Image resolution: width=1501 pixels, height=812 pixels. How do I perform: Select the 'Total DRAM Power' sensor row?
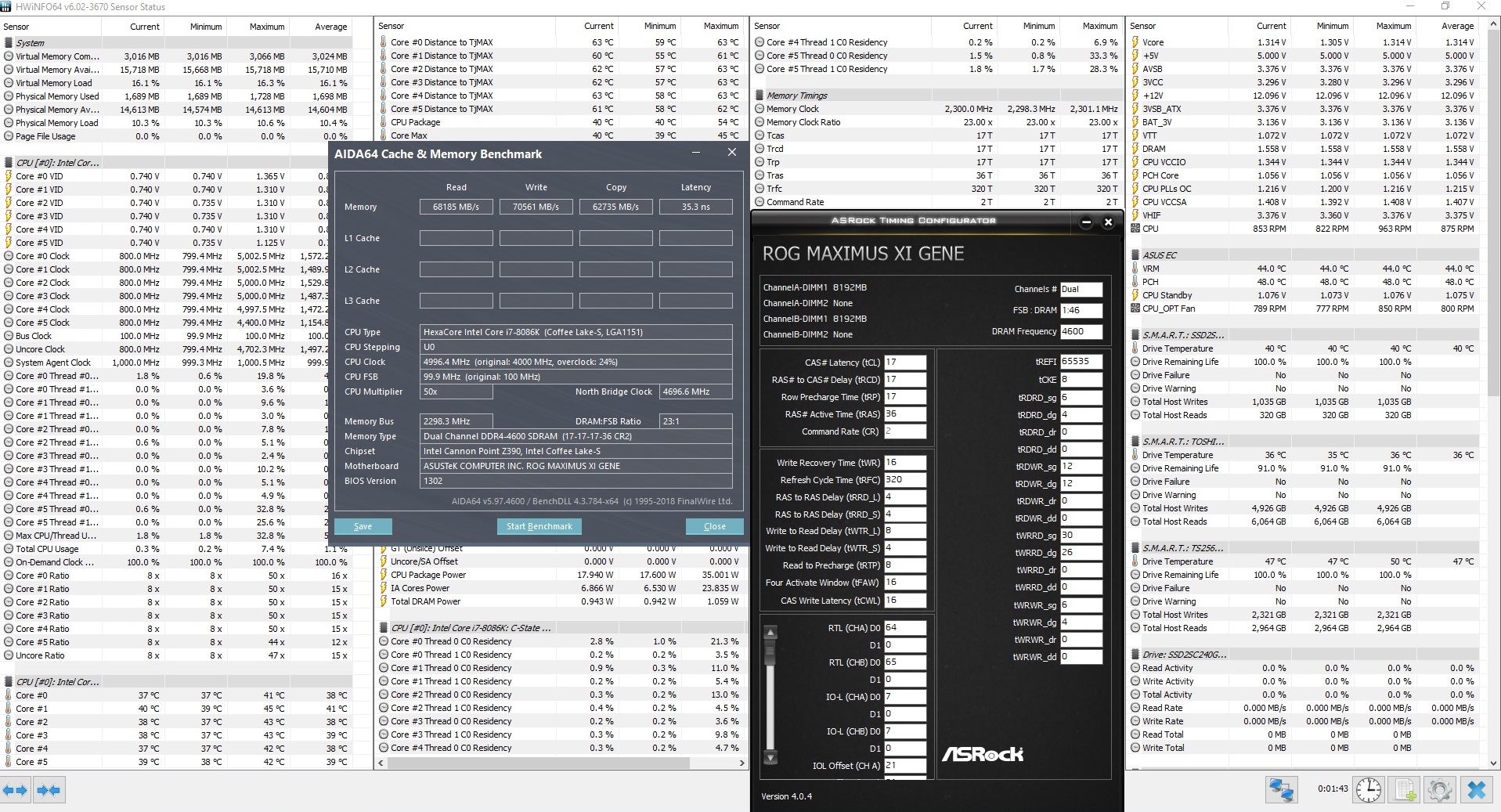tap(559, 601)
